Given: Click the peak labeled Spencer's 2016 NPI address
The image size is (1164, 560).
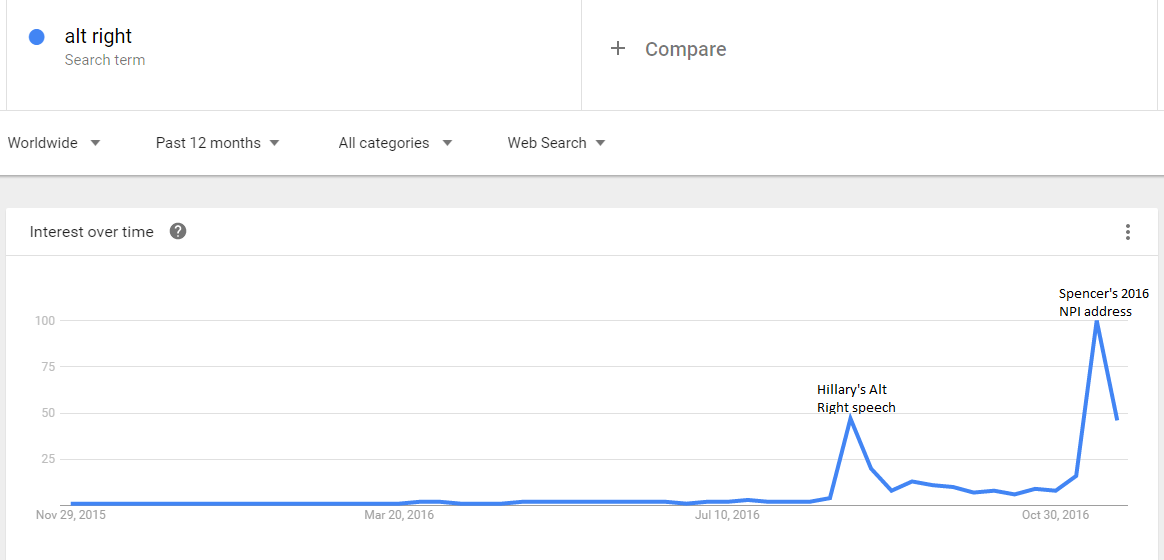Looking at the screenshot, I should point(1096,320).
